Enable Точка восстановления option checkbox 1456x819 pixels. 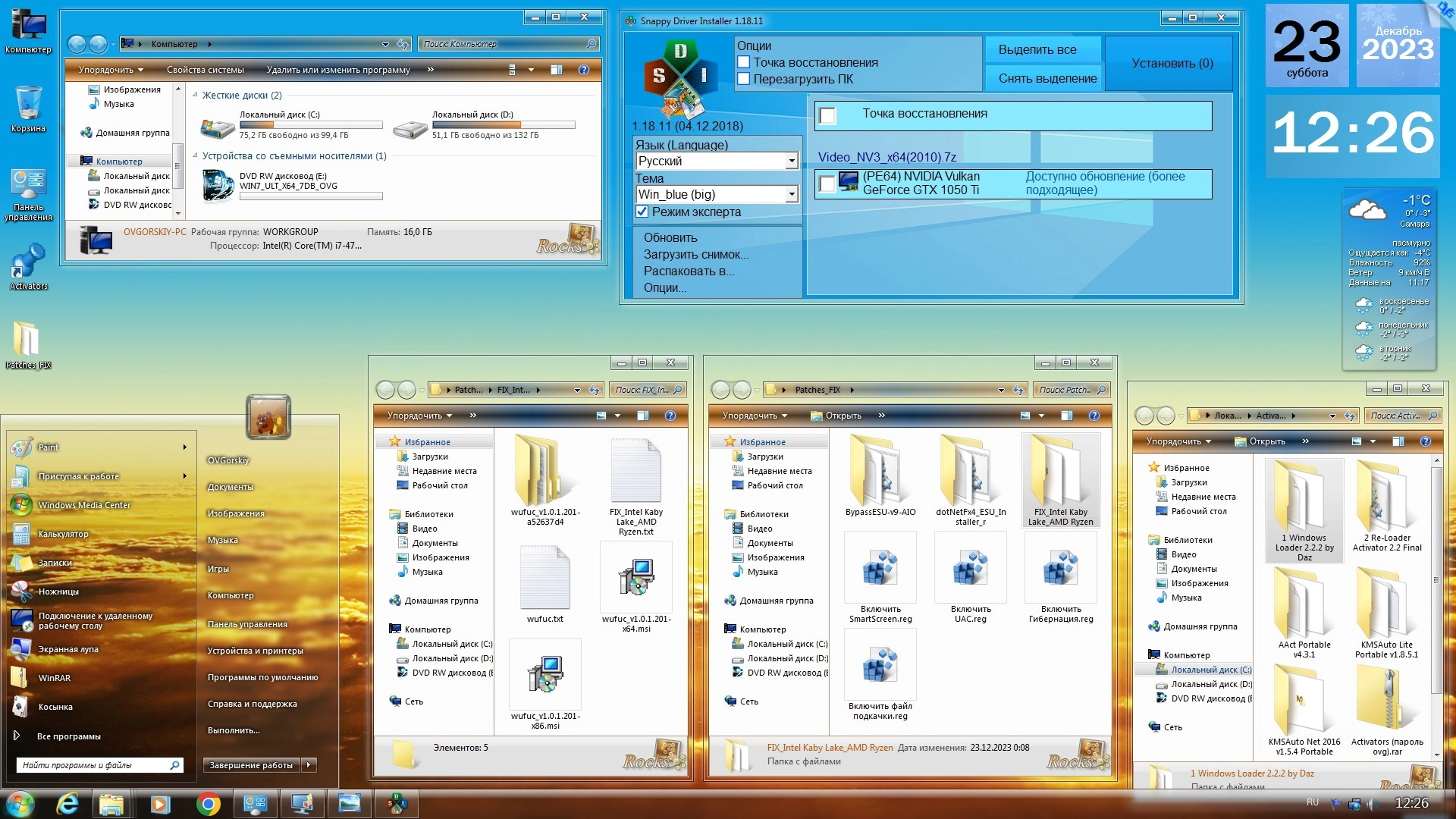pyautogui.click(x=744, y=63)
